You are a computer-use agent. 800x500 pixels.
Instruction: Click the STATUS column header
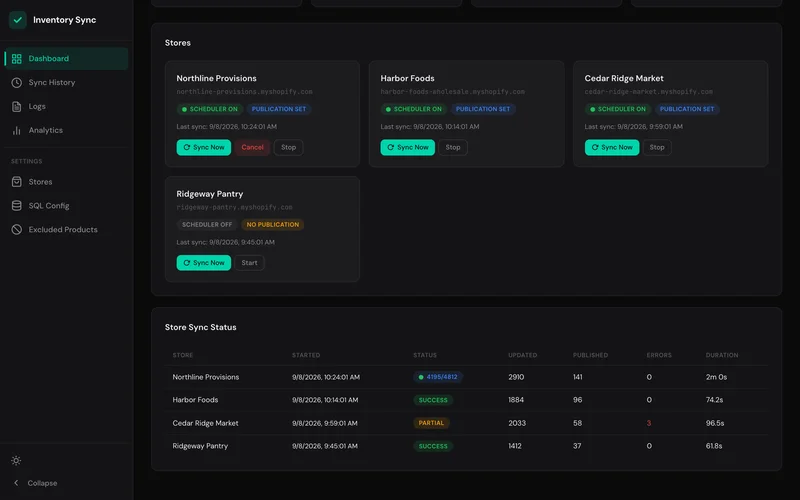tap(425, 355)
